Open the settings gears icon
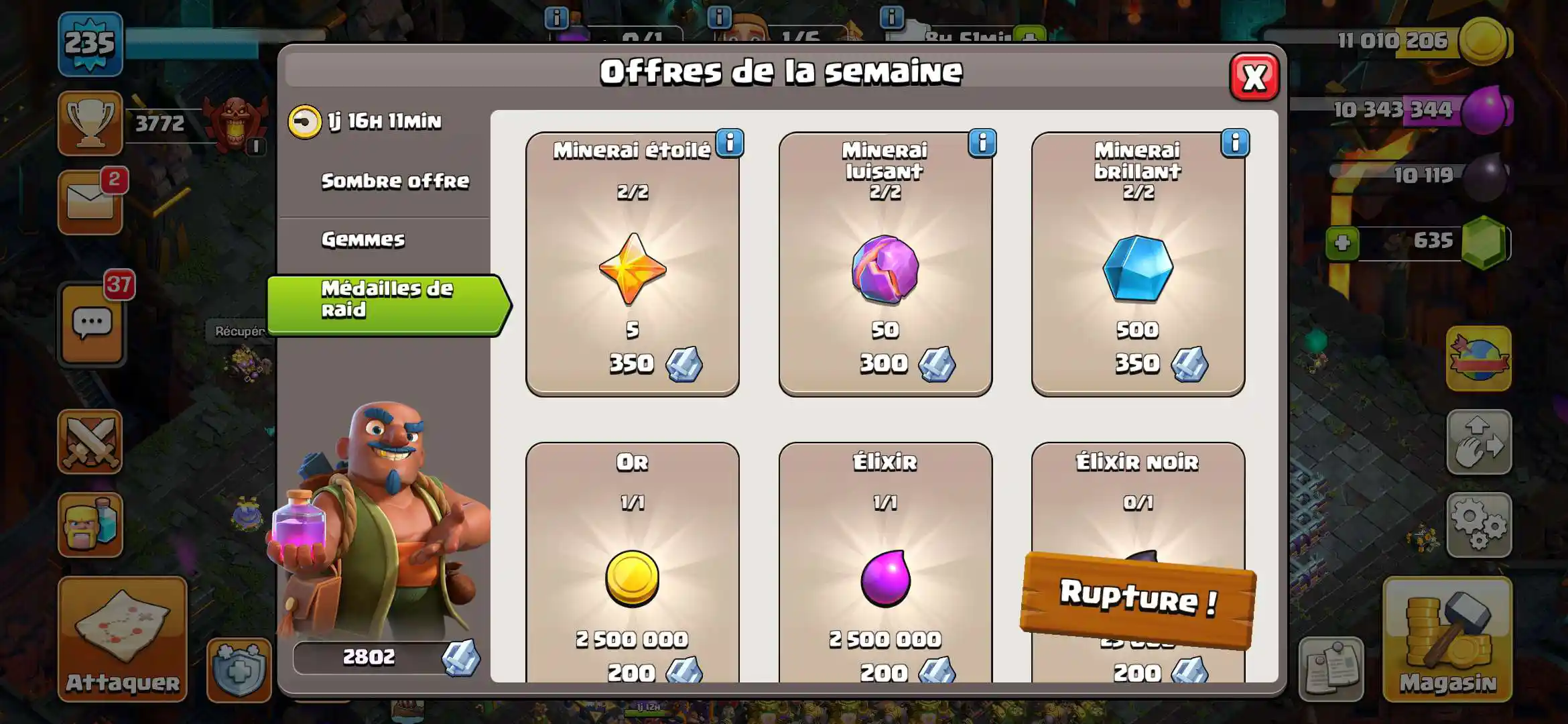Screen dimensions: 1568x724 point(1479,525)
